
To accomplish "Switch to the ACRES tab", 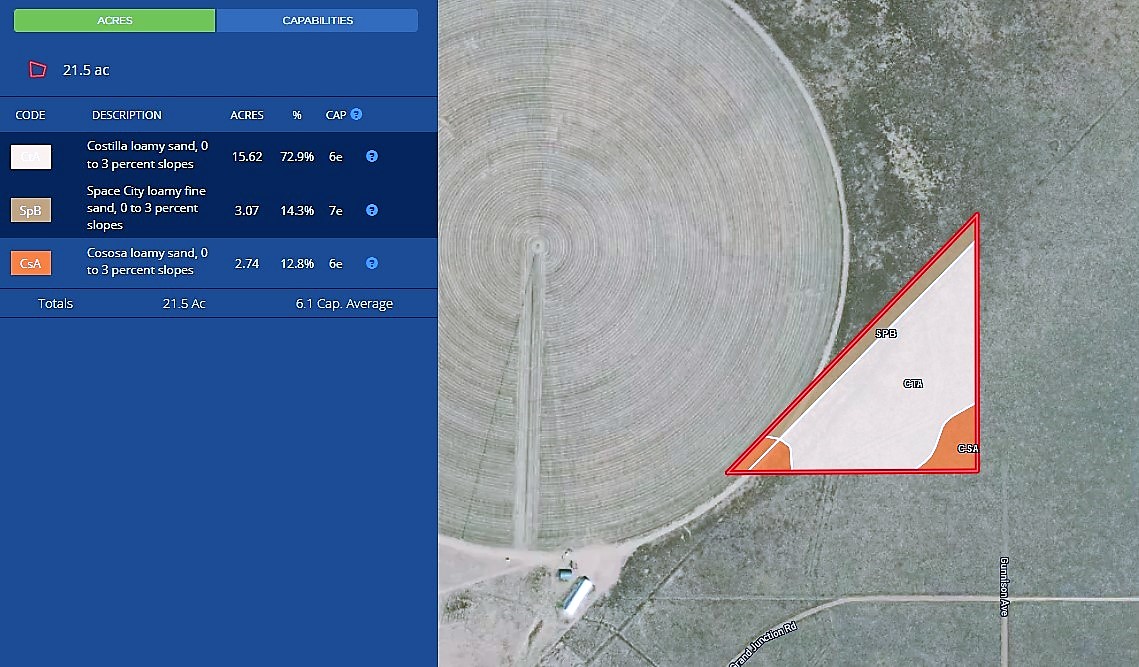I will (114, 20).
